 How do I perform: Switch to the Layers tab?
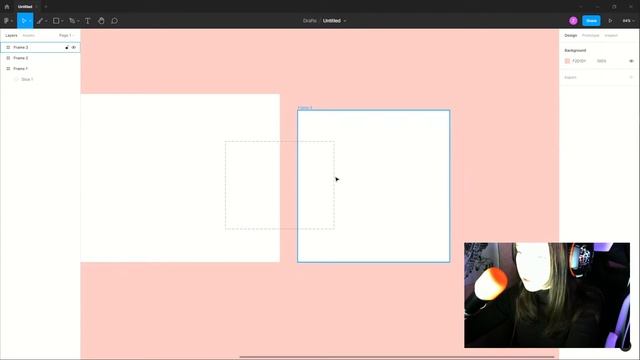click(11, 36)
